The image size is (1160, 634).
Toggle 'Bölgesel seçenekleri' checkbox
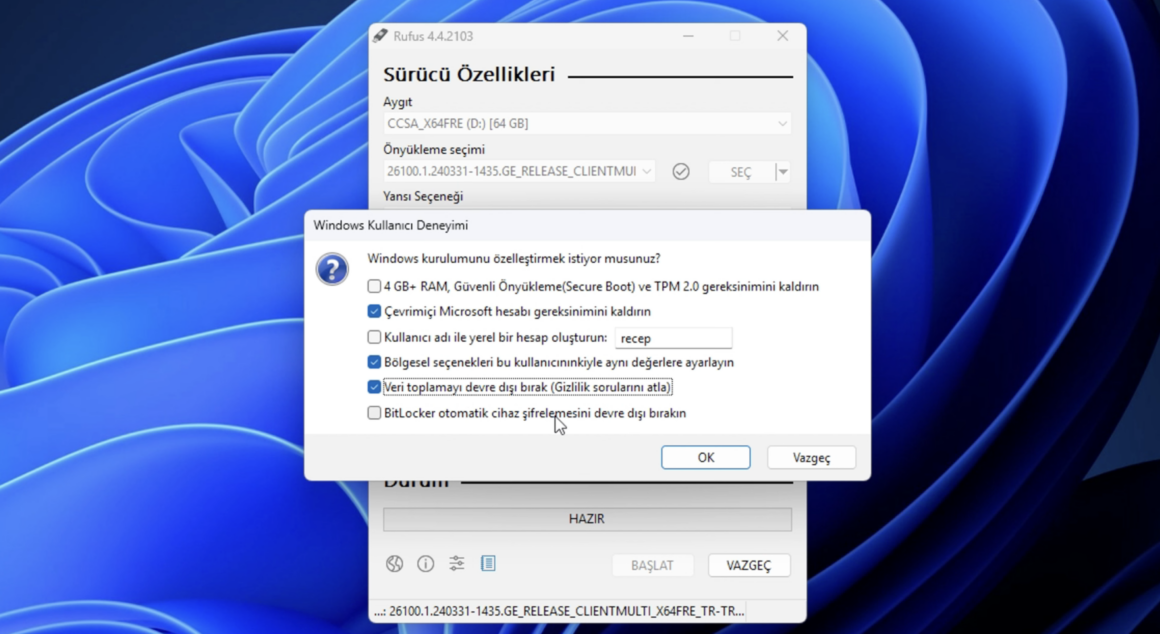(374, 362)
